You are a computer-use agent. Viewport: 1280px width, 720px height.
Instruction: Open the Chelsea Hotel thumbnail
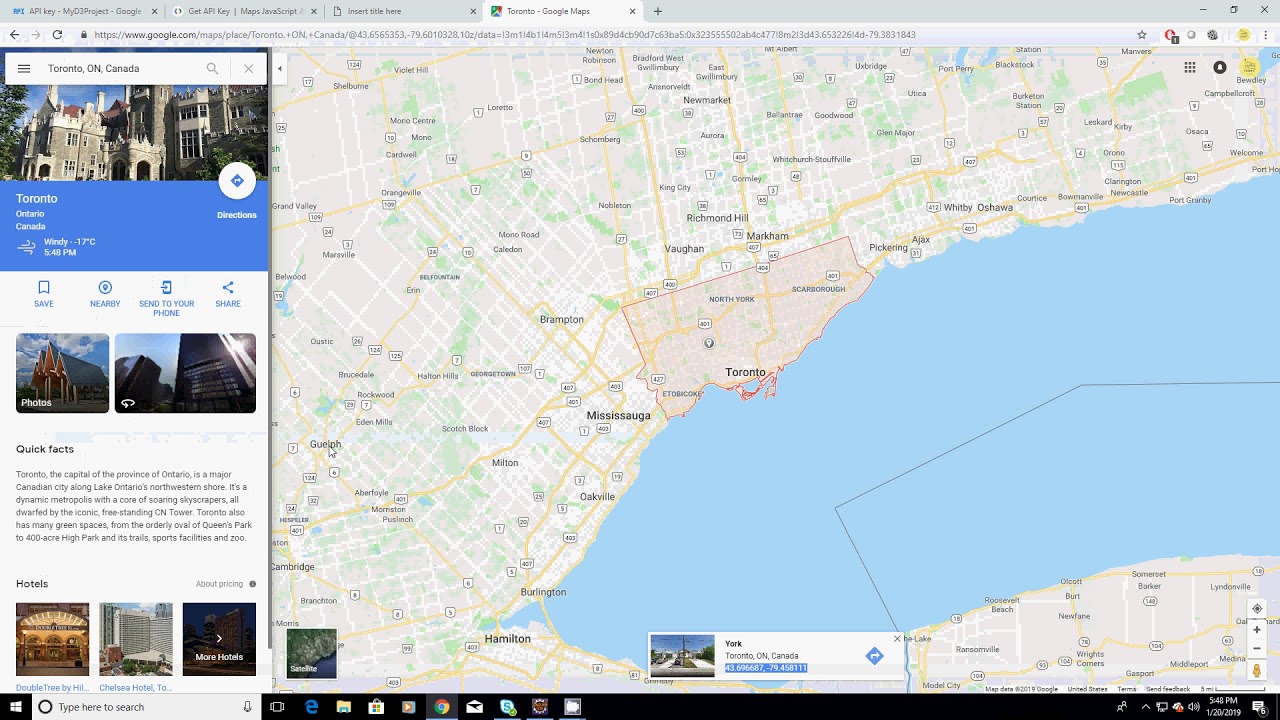[136, 639]
